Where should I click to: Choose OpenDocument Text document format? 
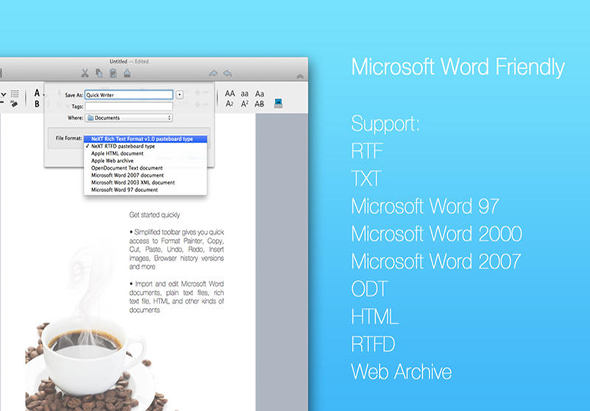click(x=145, y=168)
